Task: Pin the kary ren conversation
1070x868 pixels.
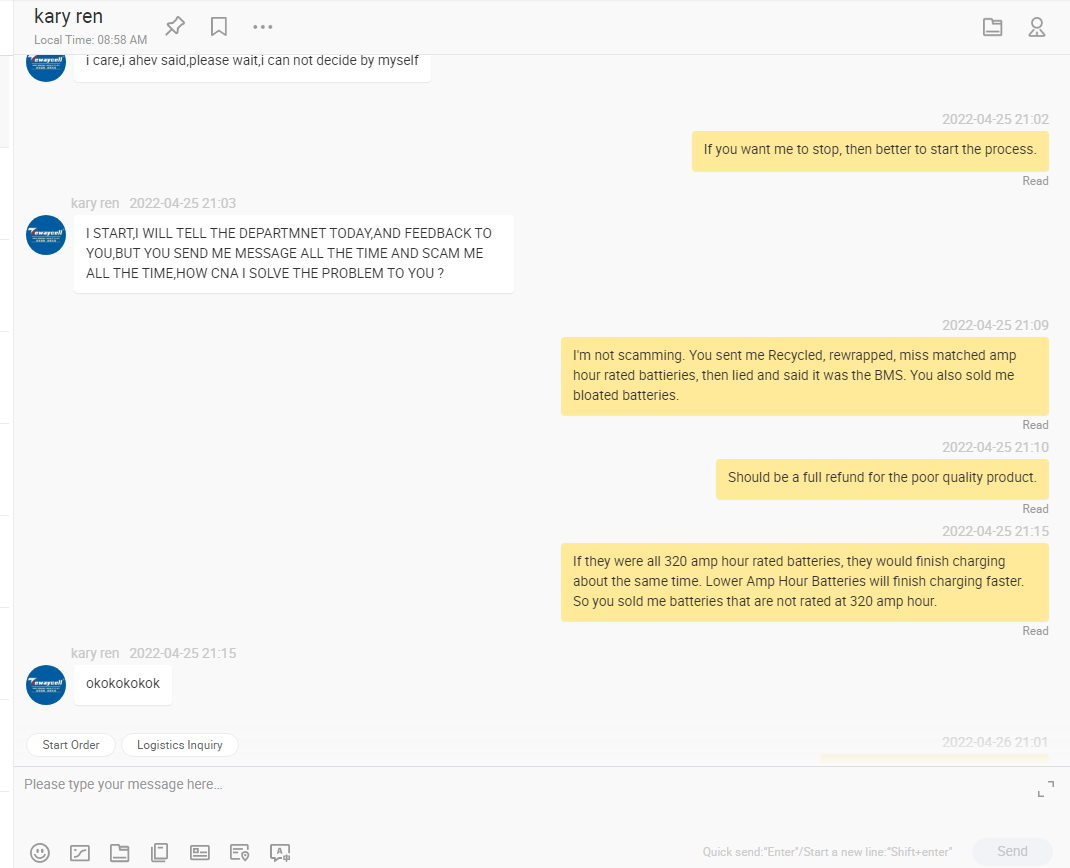Action: [x=175, y=27]
